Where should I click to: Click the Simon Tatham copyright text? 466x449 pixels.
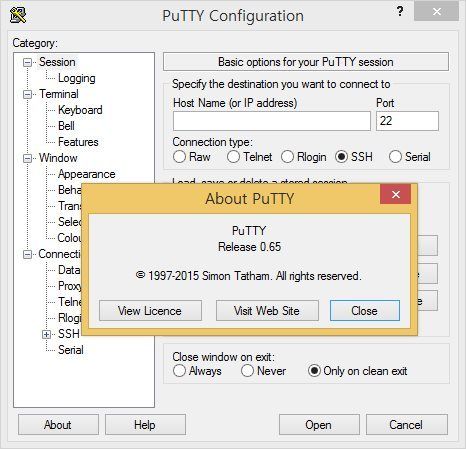coord(249,276)
